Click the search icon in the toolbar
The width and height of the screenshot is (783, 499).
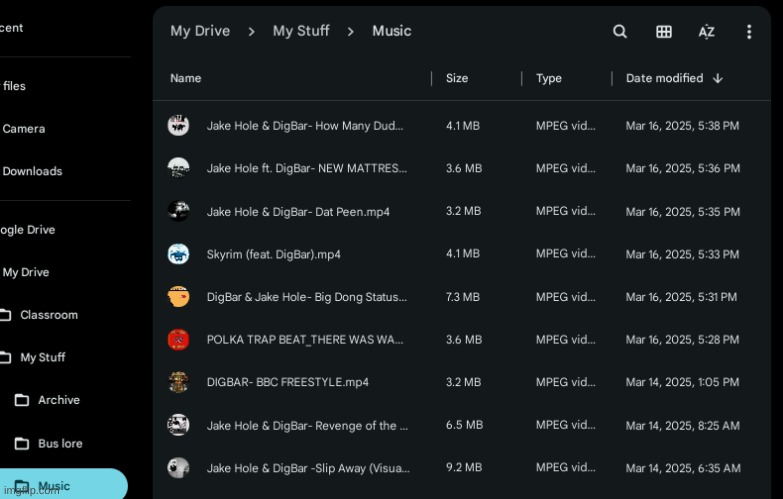[620, 32]
